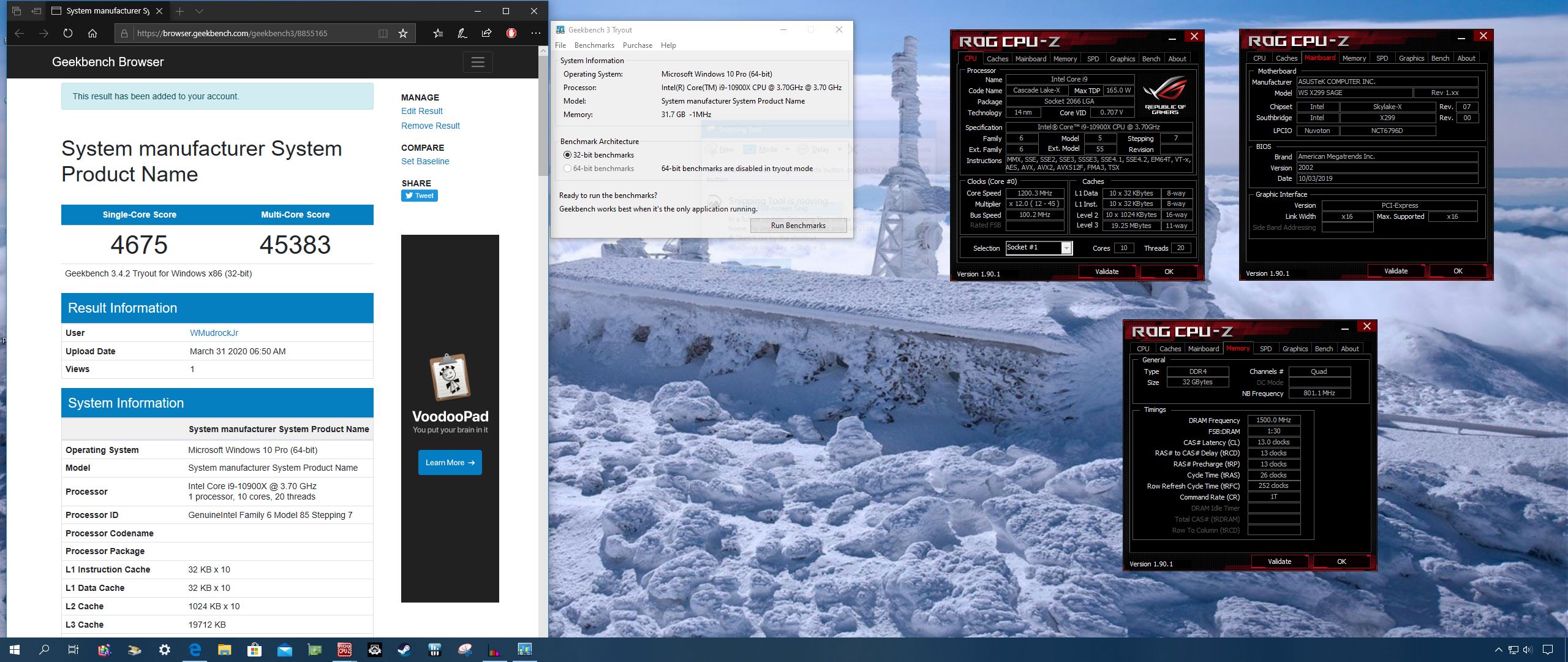Click Learn More on the VoodooPad ad
The width and height of the screenshot is (1568, 662).
450,463
